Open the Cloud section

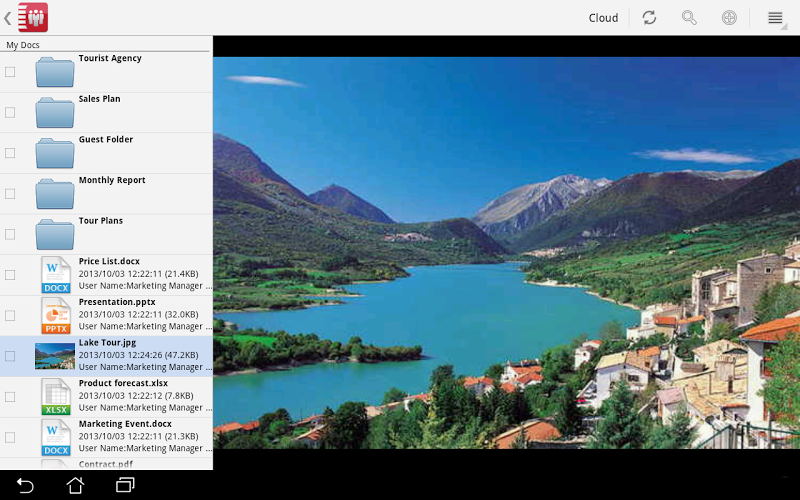pos(603,18)
